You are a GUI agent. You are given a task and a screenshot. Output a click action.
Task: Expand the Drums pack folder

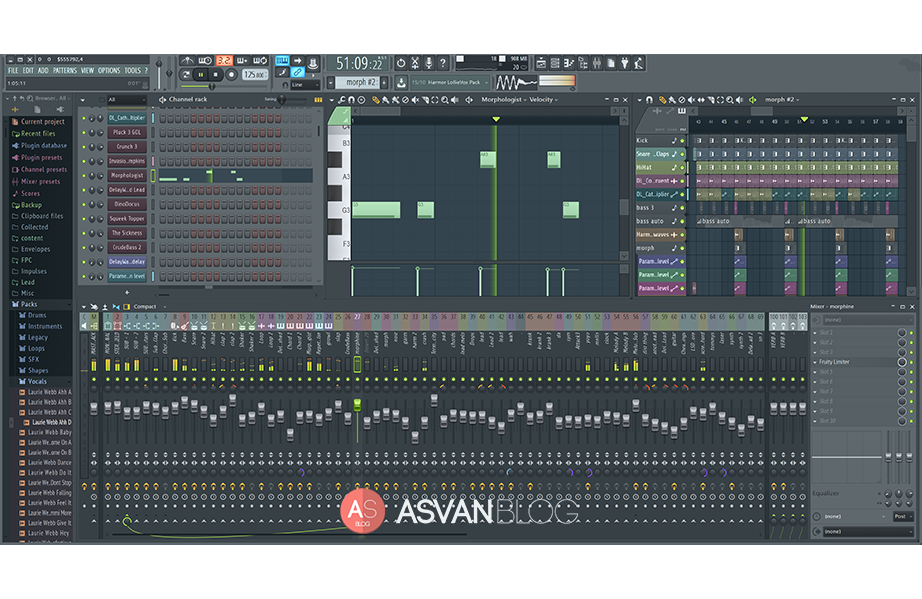[36, 315]
